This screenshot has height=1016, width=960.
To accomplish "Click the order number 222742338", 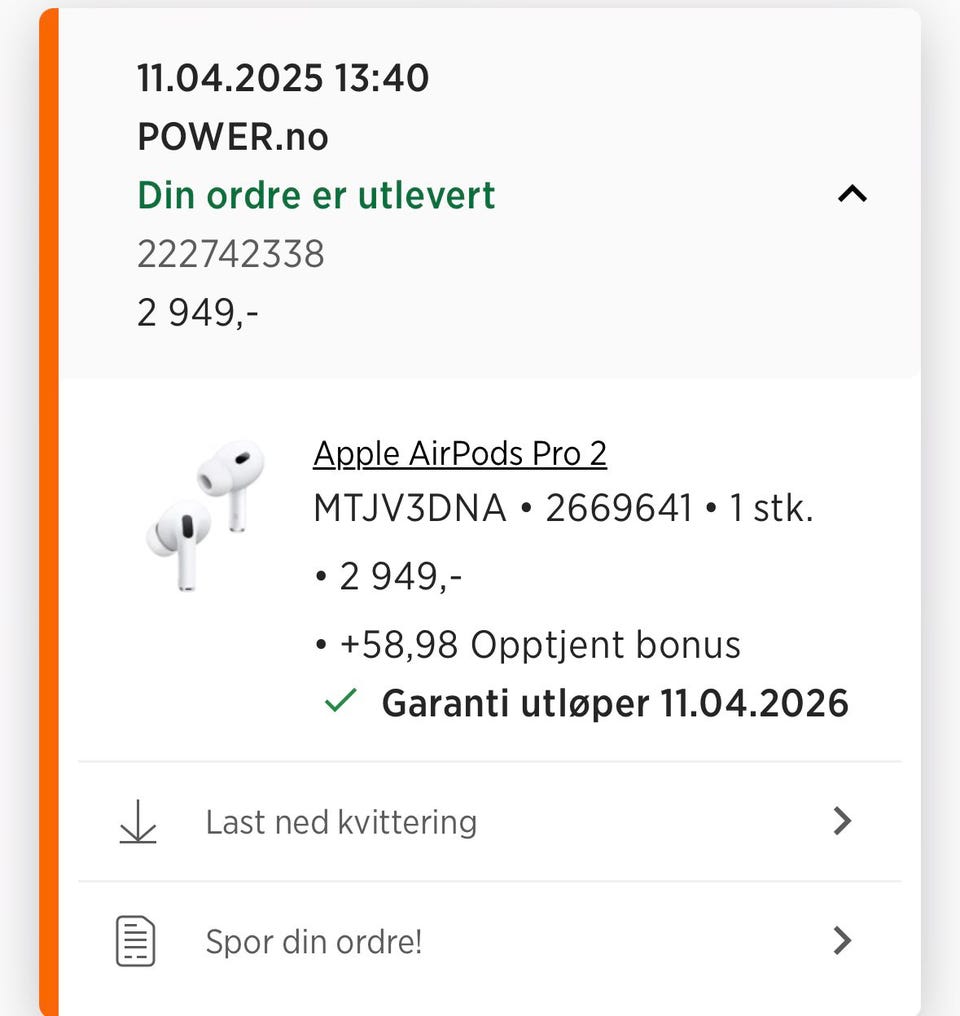I will [x=231, y=255].
